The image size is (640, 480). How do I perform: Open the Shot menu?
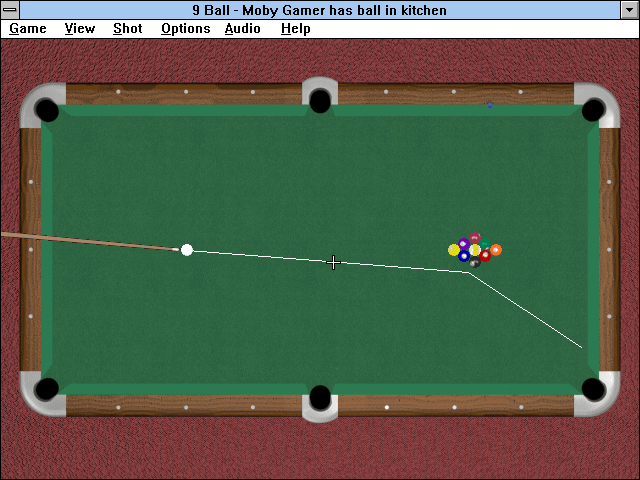coord(128,29)
